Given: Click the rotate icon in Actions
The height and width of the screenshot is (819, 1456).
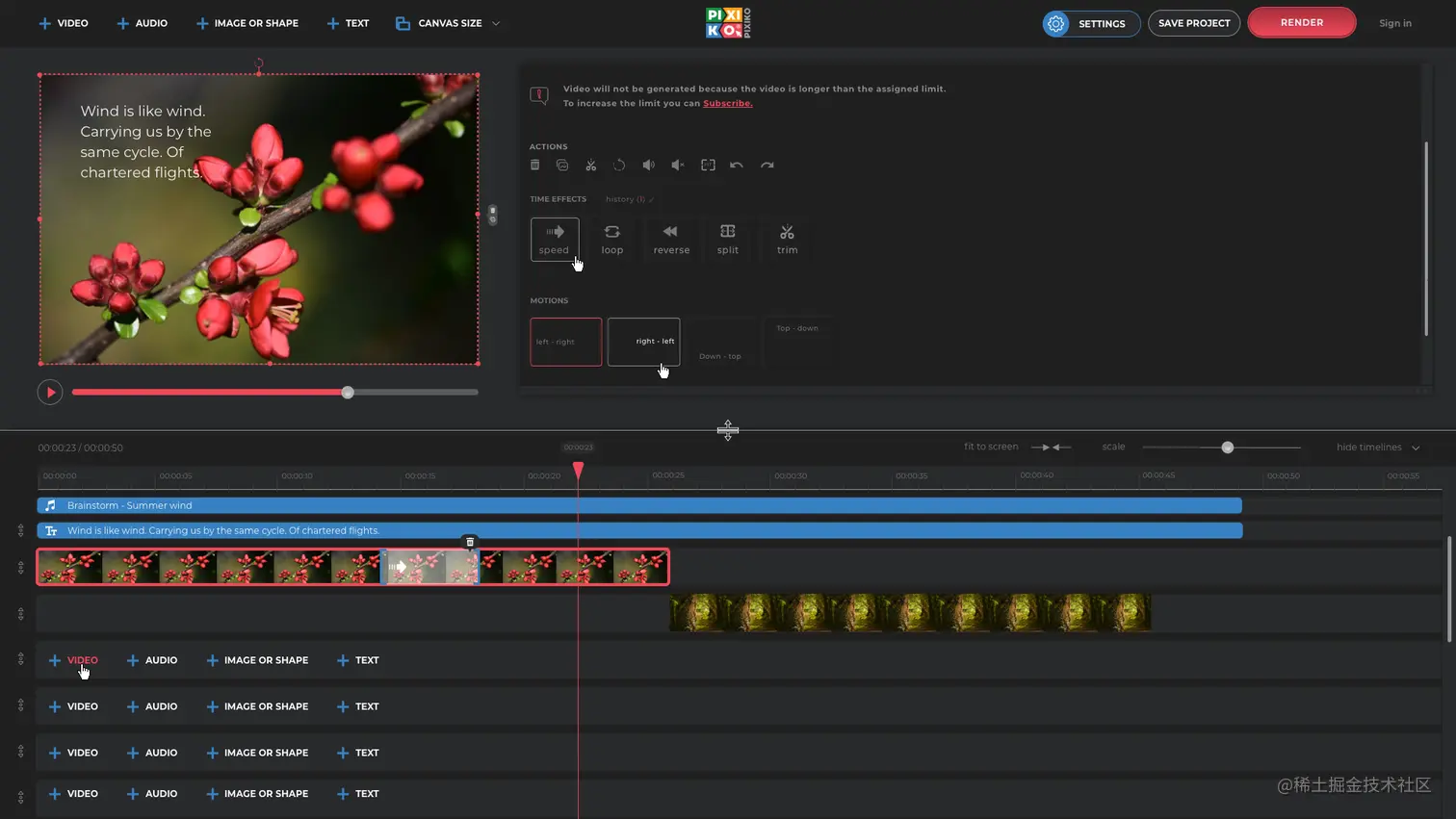Looking at the screenshot, I should 619,165.
